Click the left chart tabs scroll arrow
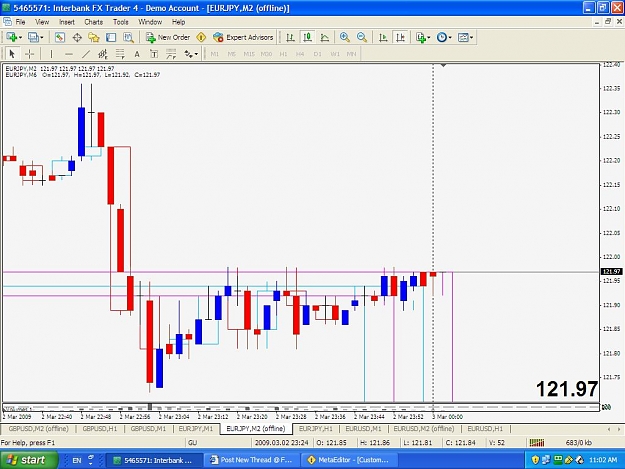 [609, 429]
